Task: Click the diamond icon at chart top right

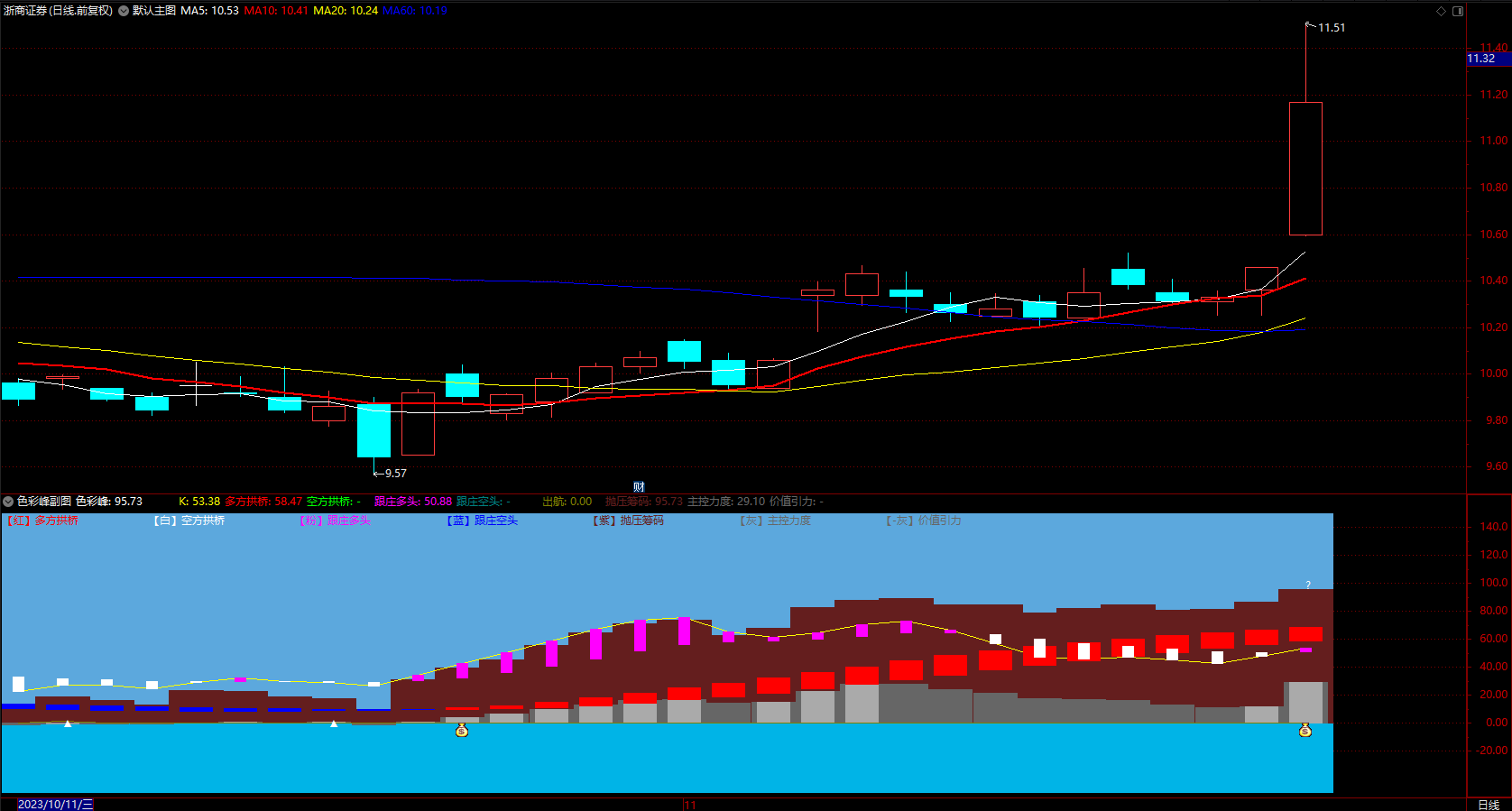Action: pyautogui.click(x=1441, y=11)
